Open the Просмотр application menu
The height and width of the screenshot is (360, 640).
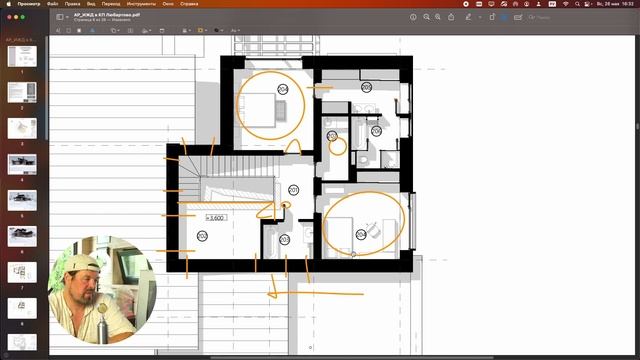point(29,4)
